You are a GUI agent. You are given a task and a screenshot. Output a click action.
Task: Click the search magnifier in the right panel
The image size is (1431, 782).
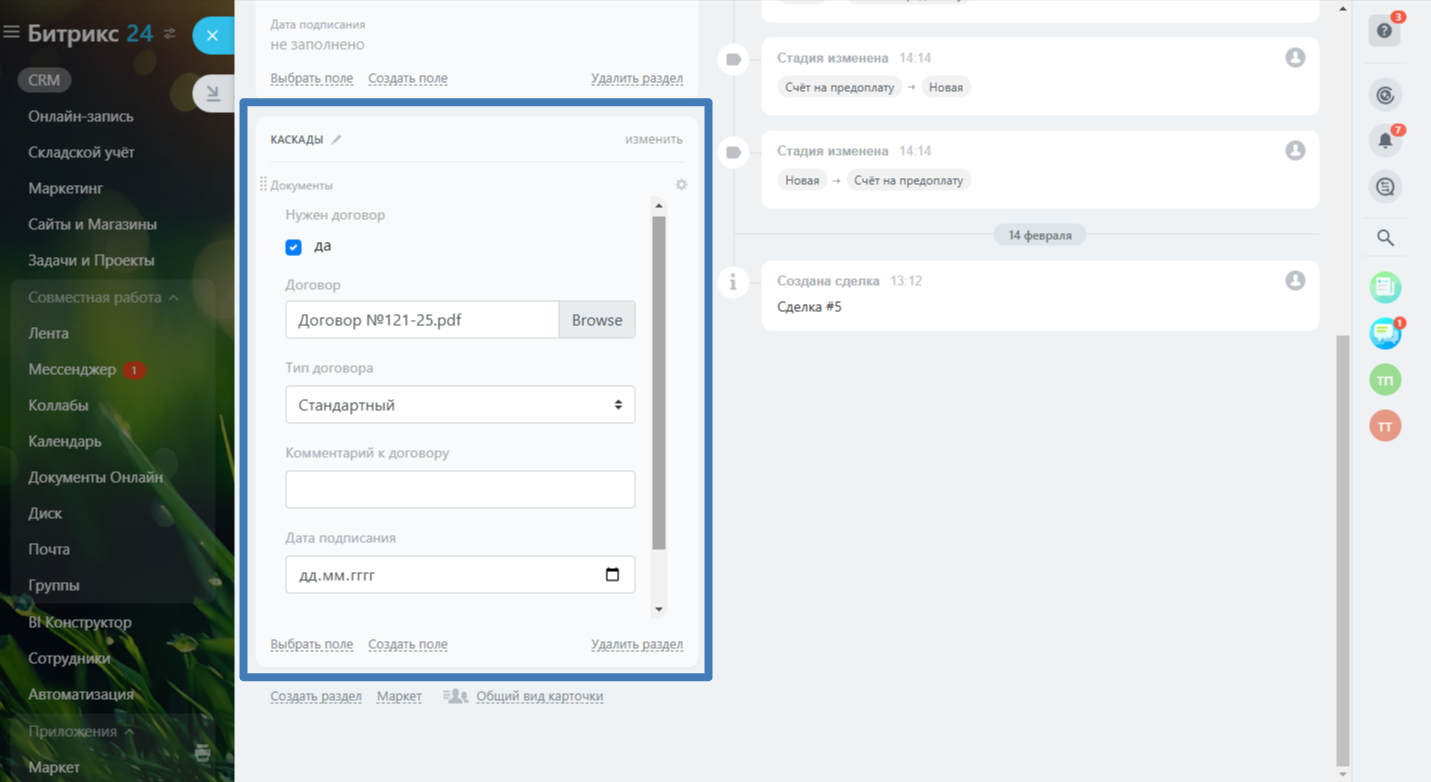click(1385, 238)
